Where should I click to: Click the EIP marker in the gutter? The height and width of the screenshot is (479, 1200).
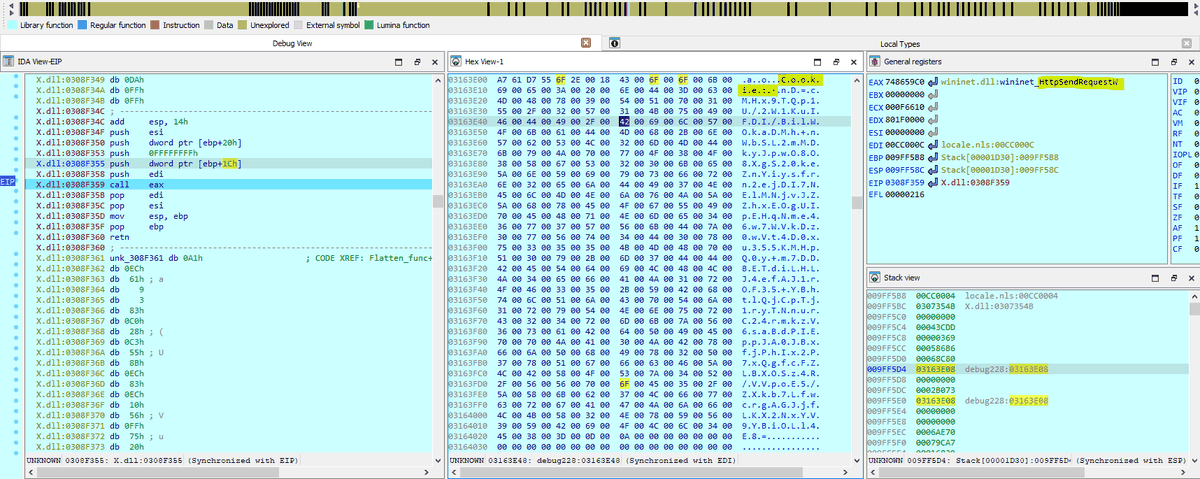click(x=7, y=182)
